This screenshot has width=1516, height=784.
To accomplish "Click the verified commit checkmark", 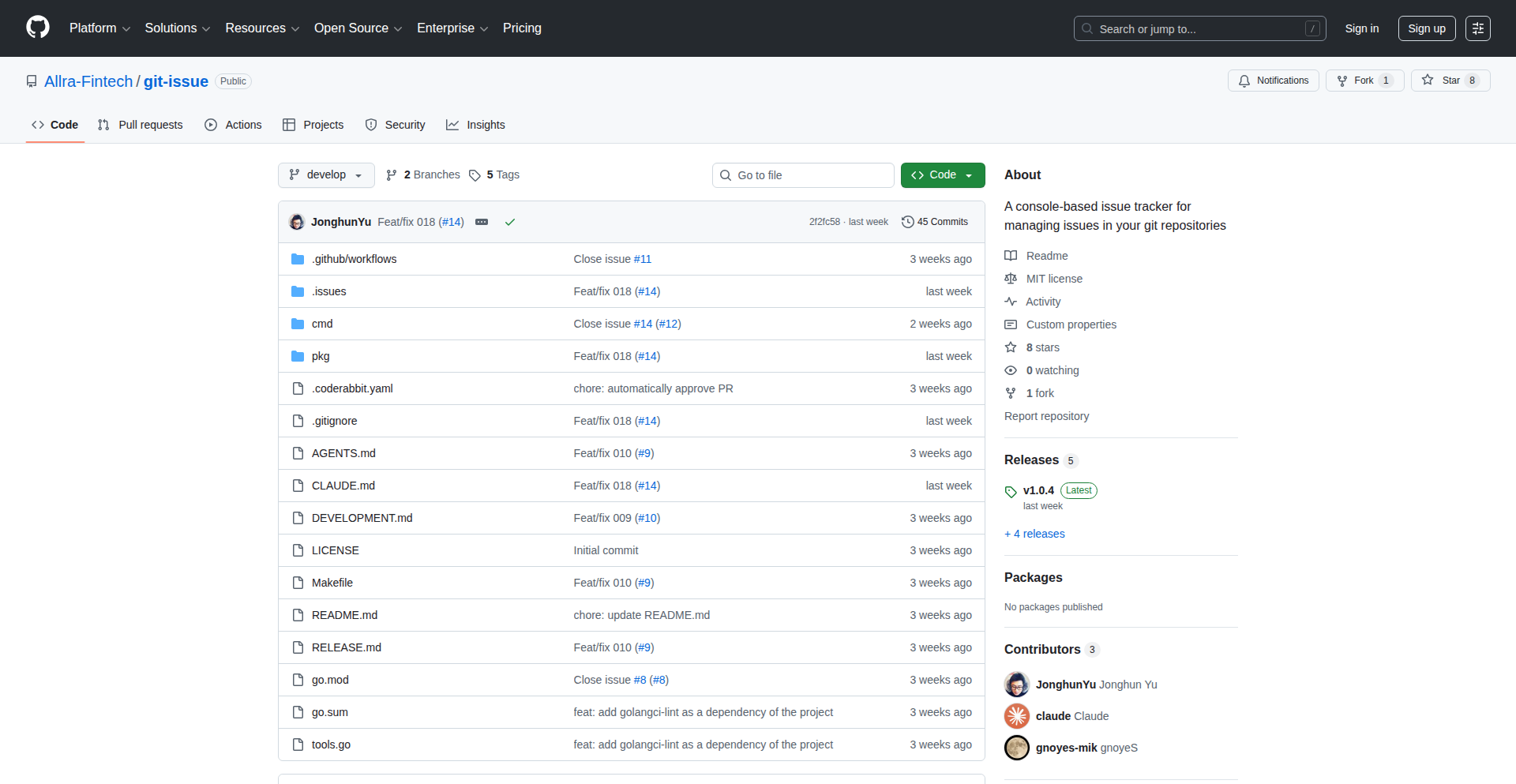I will (x=510, y=222).
